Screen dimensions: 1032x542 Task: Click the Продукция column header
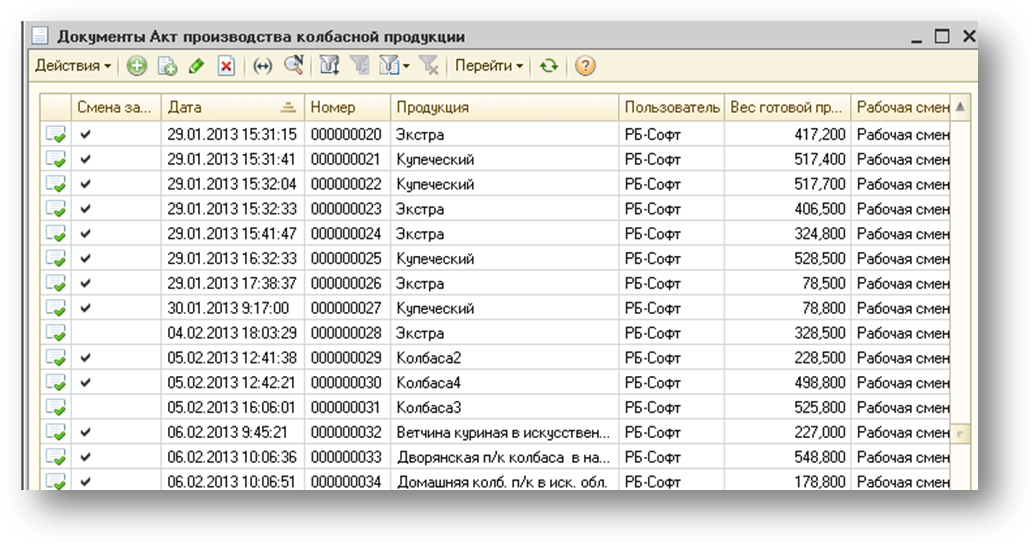(x=504, y=107)
